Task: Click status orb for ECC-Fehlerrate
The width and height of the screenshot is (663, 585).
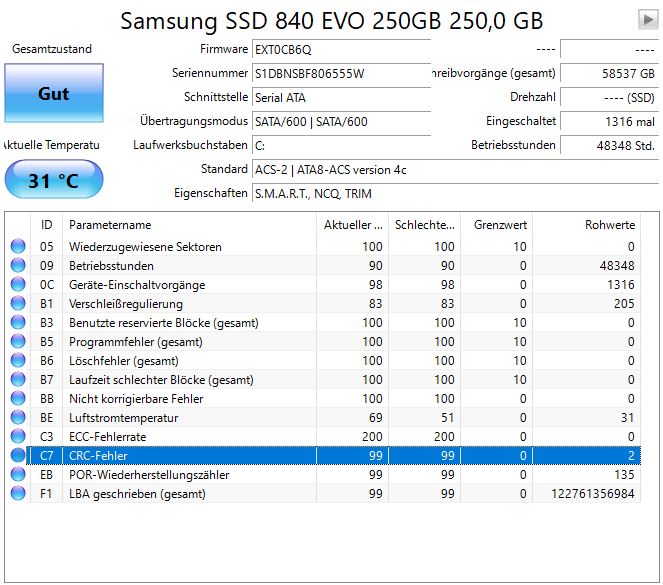Action: pos(18,436)
